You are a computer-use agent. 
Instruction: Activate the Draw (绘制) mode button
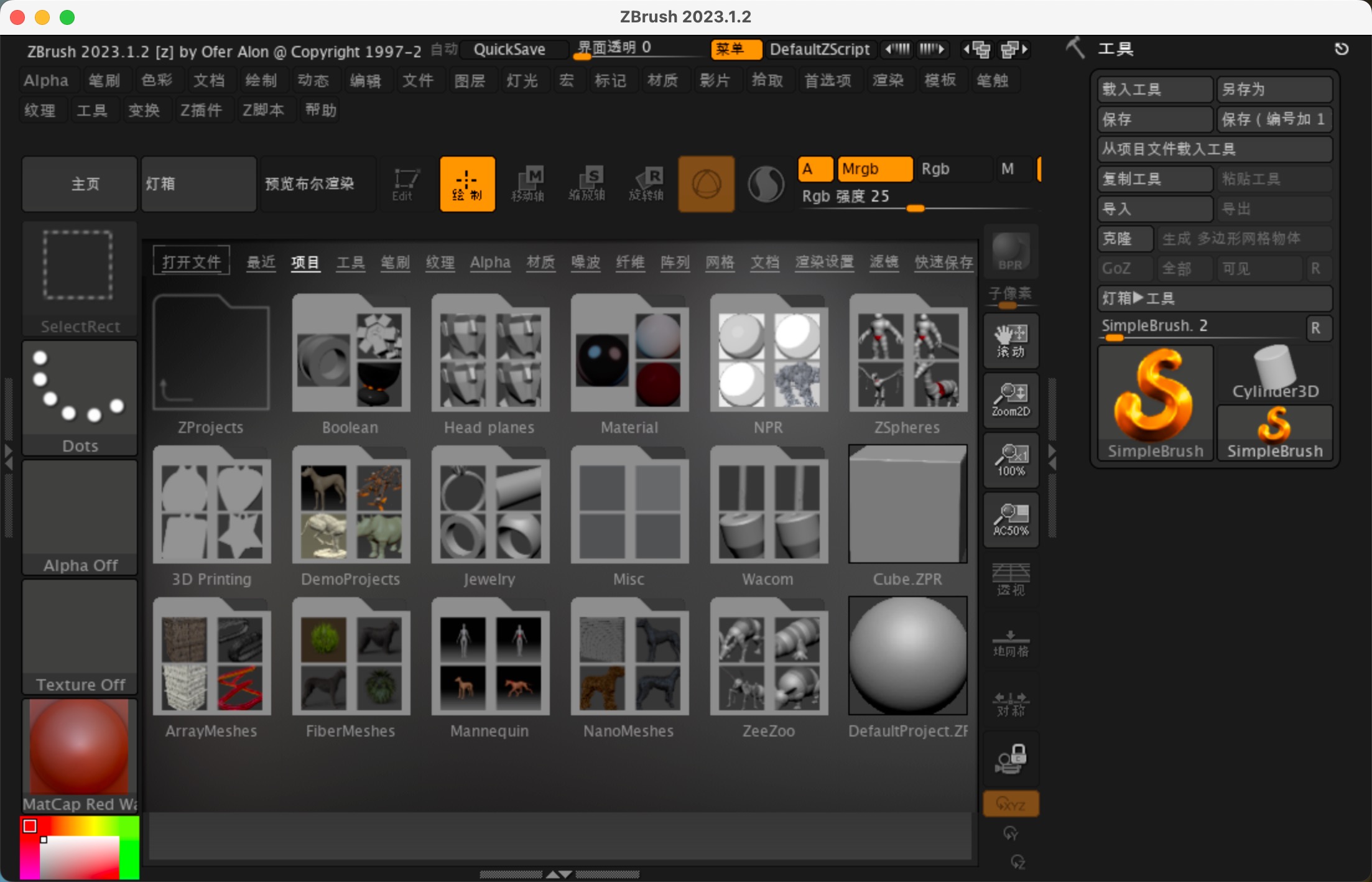click(467, 184)
